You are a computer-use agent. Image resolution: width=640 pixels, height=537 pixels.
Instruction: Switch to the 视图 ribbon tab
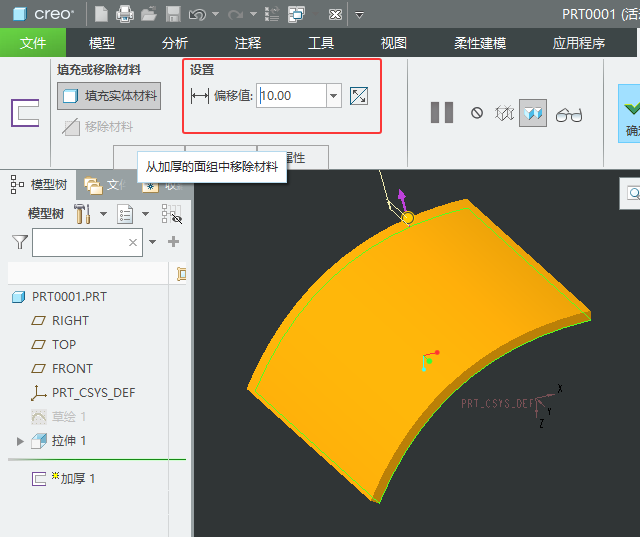pyautogui.click(x=393, y=43)
